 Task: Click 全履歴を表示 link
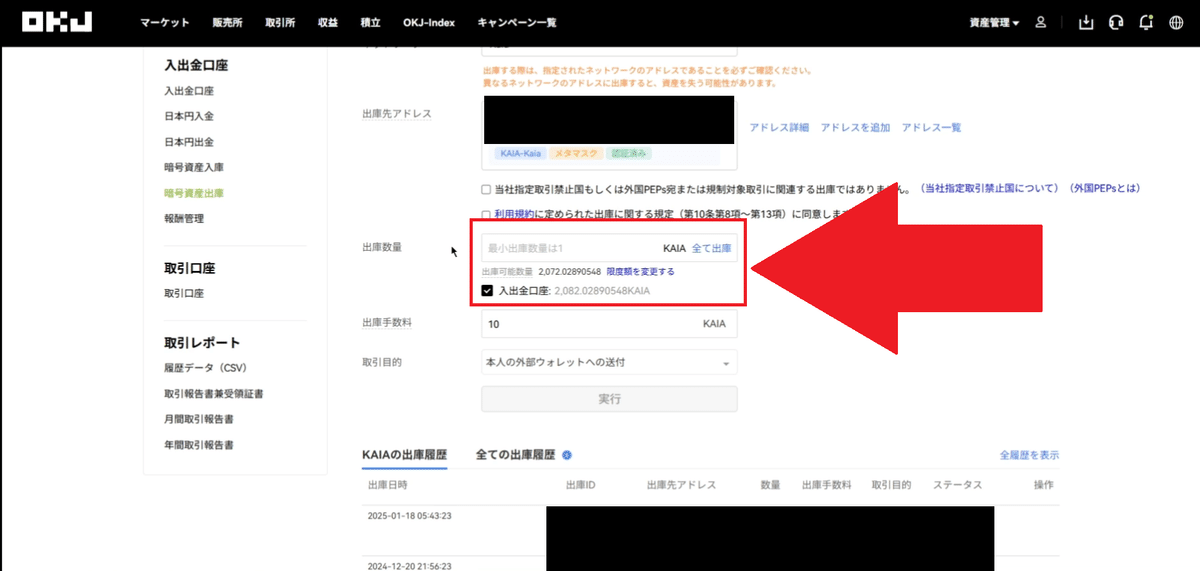[x=1029, y=455]
